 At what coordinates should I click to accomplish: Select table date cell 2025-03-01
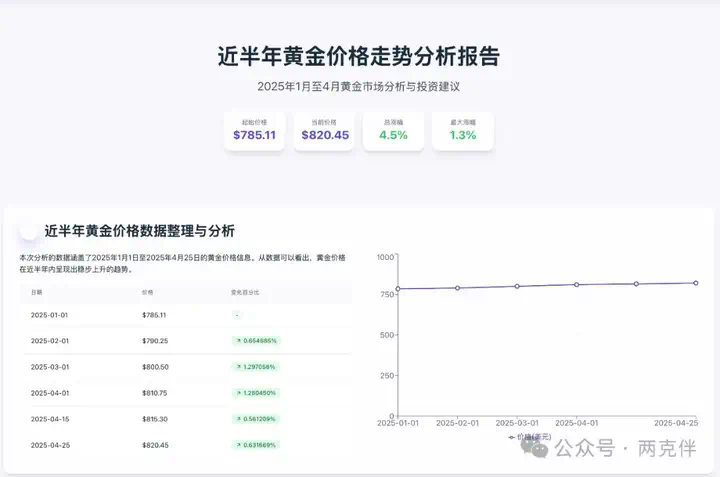click(x=50, y=367)
